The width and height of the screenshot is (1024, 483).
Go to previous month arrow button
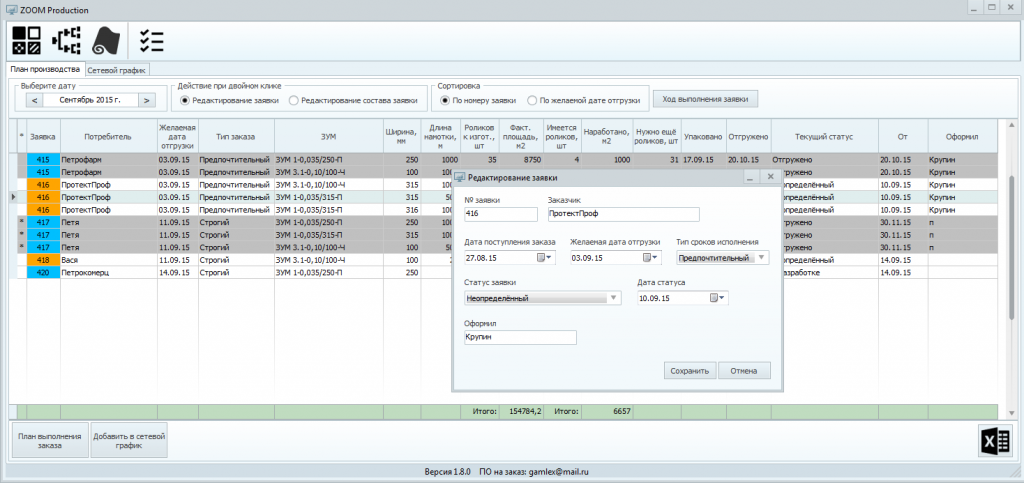33,100
